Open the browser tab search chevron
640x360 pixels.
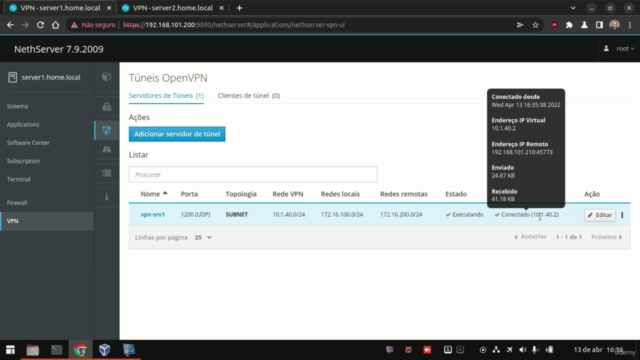tap(573, 8)
